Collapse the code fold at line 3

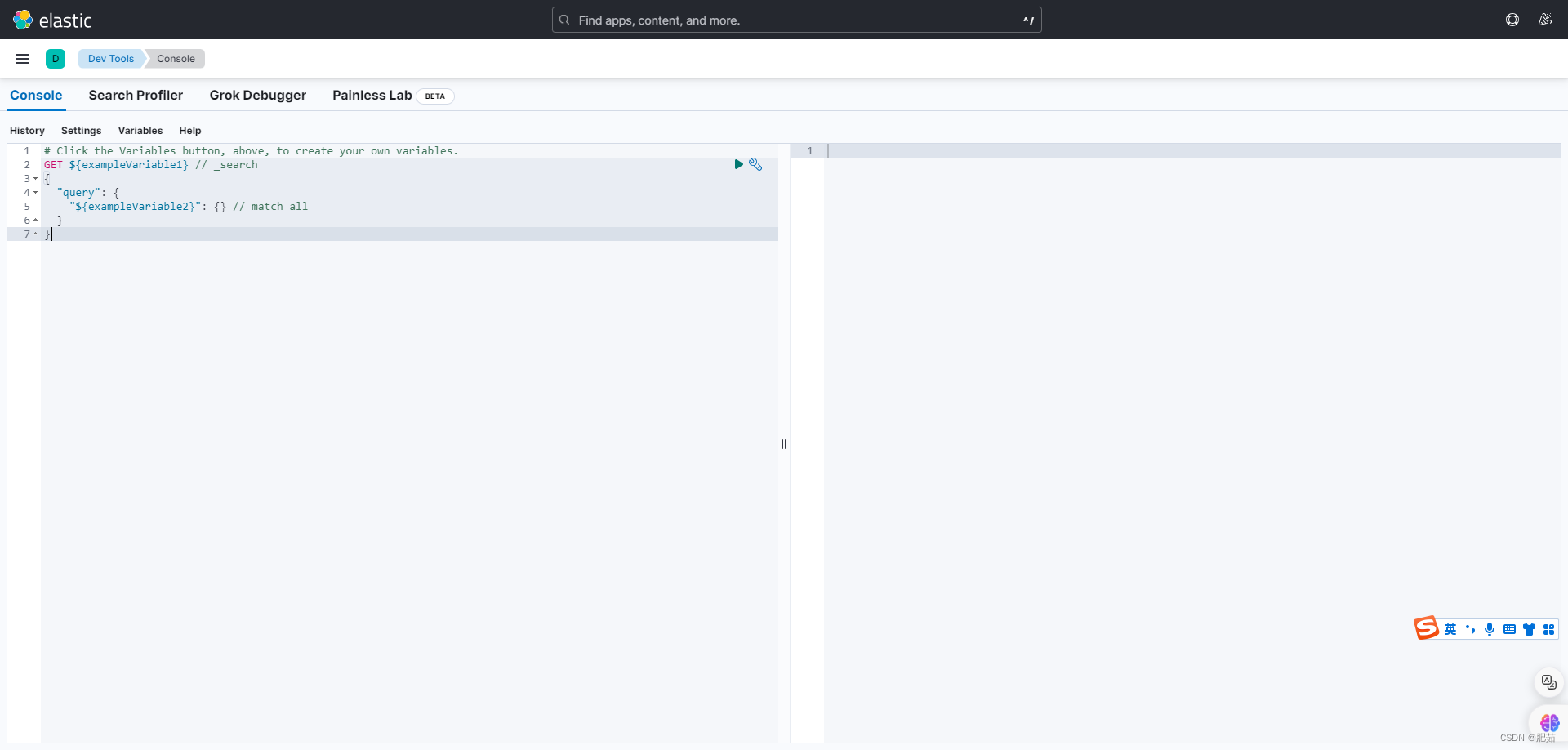point(36,179)
